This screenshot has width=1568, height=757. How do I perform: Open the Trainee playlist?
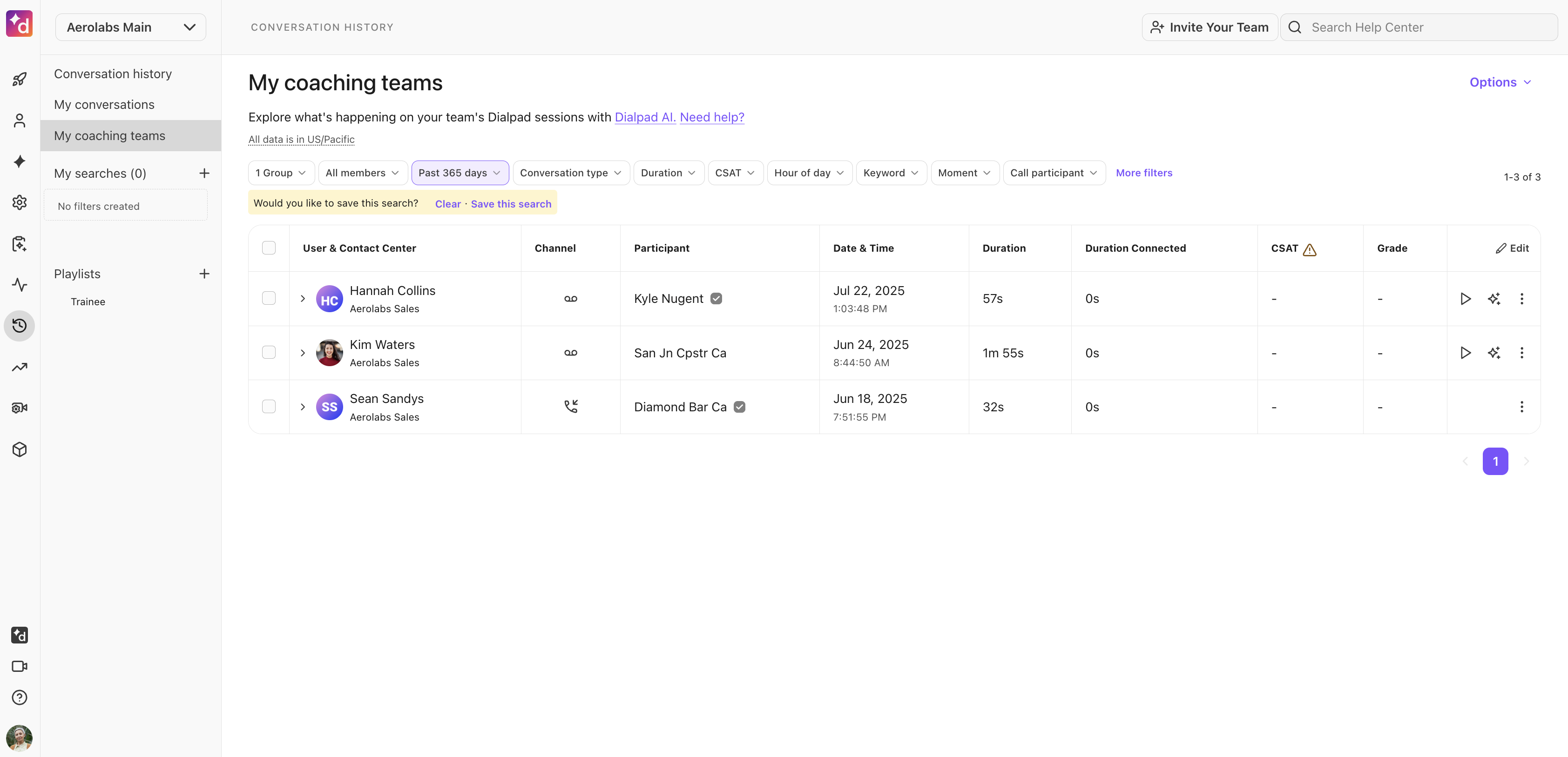(88, 302)
